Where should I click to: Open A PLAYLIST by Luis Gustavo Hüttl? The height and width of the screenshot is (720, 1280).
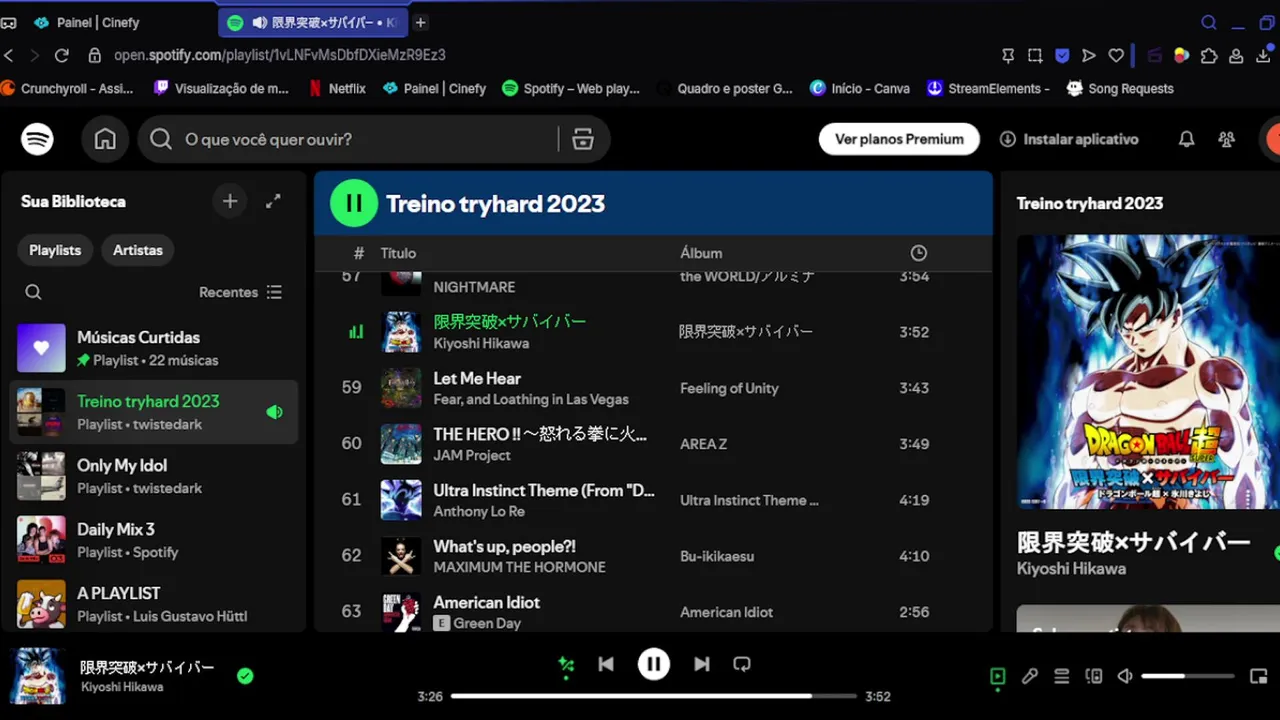coord(154,604)
